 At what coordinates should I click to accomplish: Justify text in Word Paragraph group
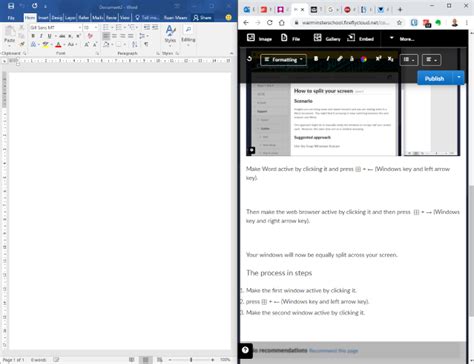[x=131, y=36]
